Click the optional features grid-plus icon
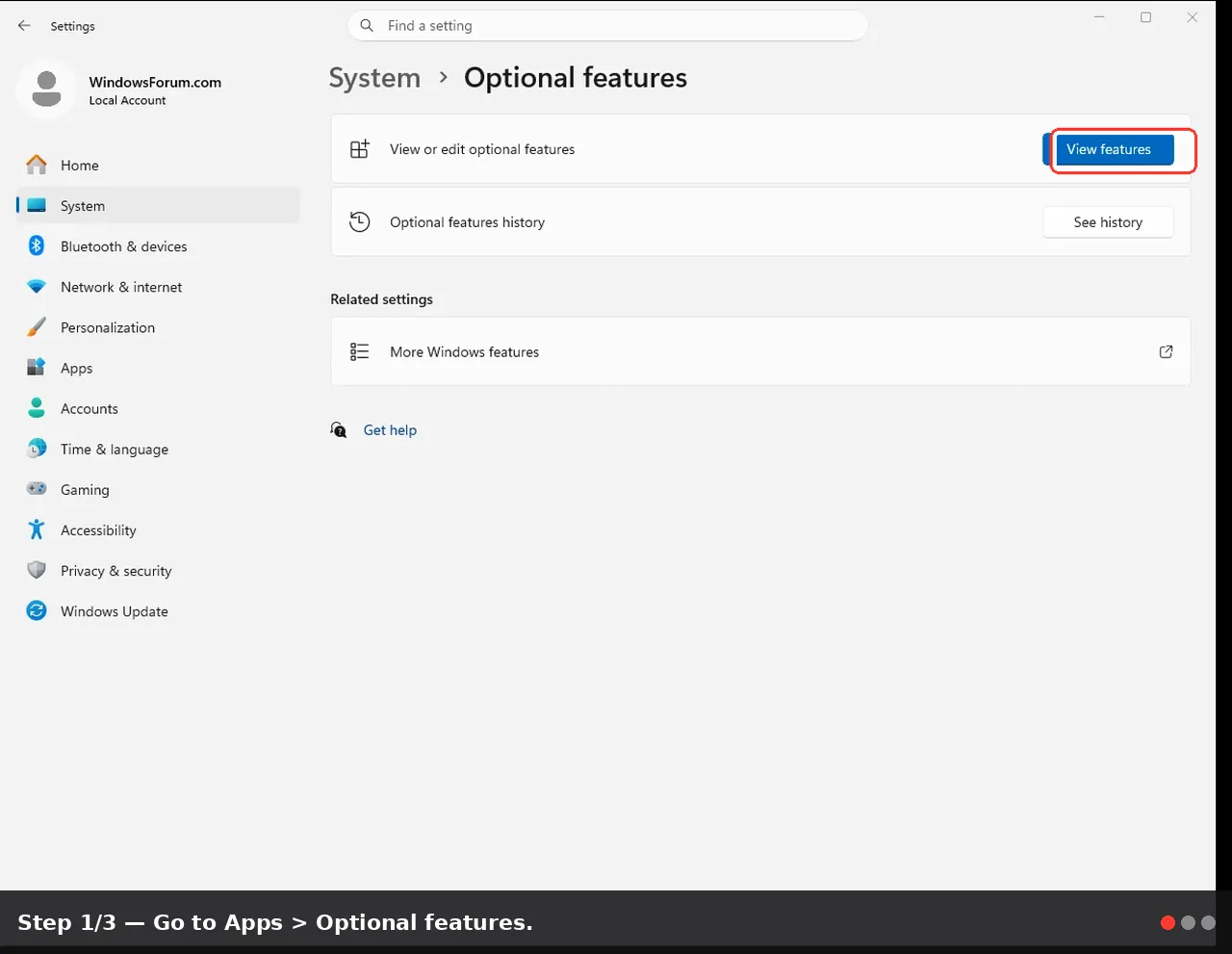The image size is (1232, 954). click(x=360, y=149)
